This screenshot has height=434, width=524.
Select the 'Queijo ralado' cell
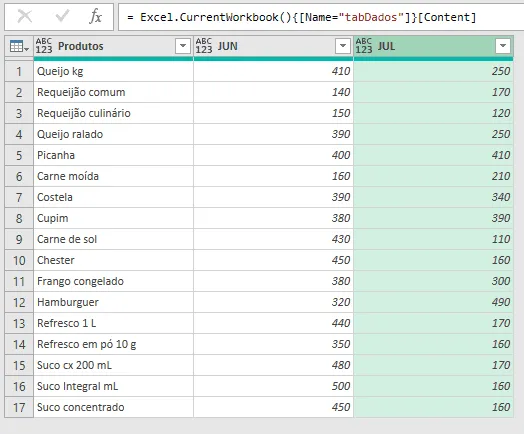(114, 134)
